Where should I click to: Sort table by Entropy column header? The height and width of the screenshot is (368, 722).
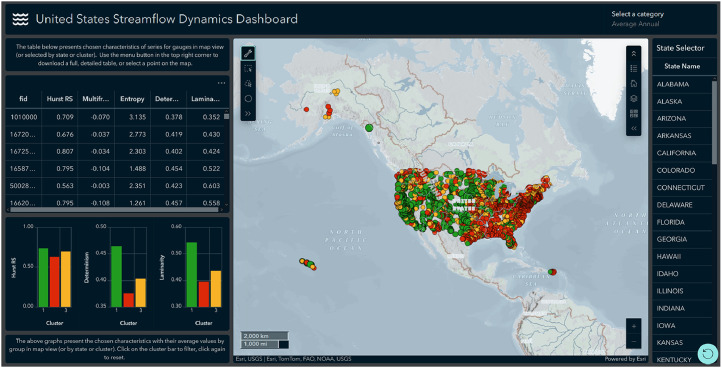click(132, 99)
